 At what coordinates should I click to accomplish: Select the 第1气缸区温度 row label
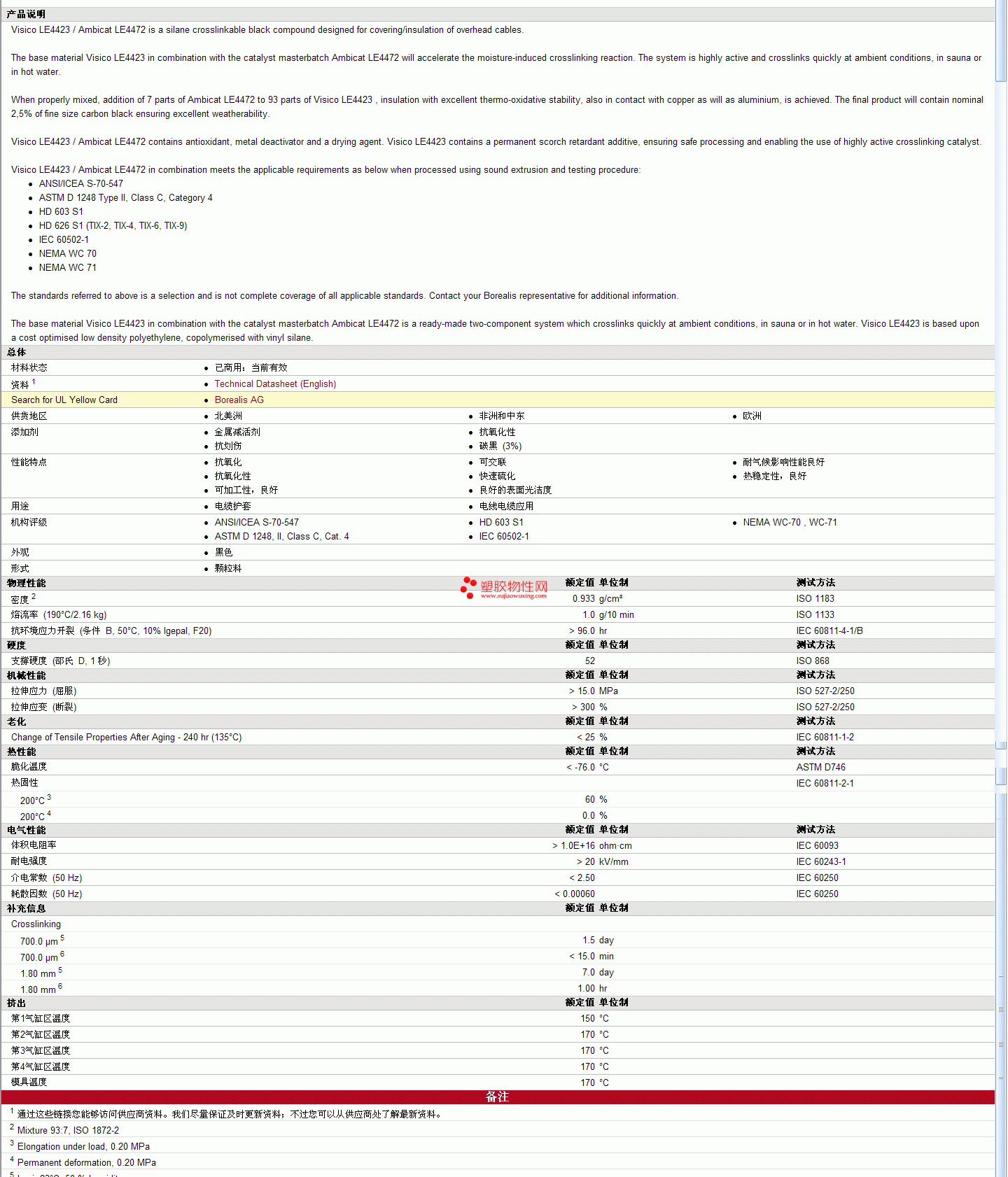click(x=41, y=1018)
